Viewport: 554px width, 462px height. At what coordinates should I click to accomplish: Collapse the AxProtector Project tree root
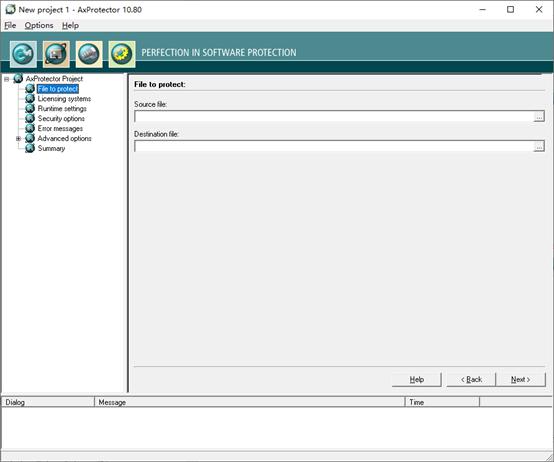pos(6,79)
